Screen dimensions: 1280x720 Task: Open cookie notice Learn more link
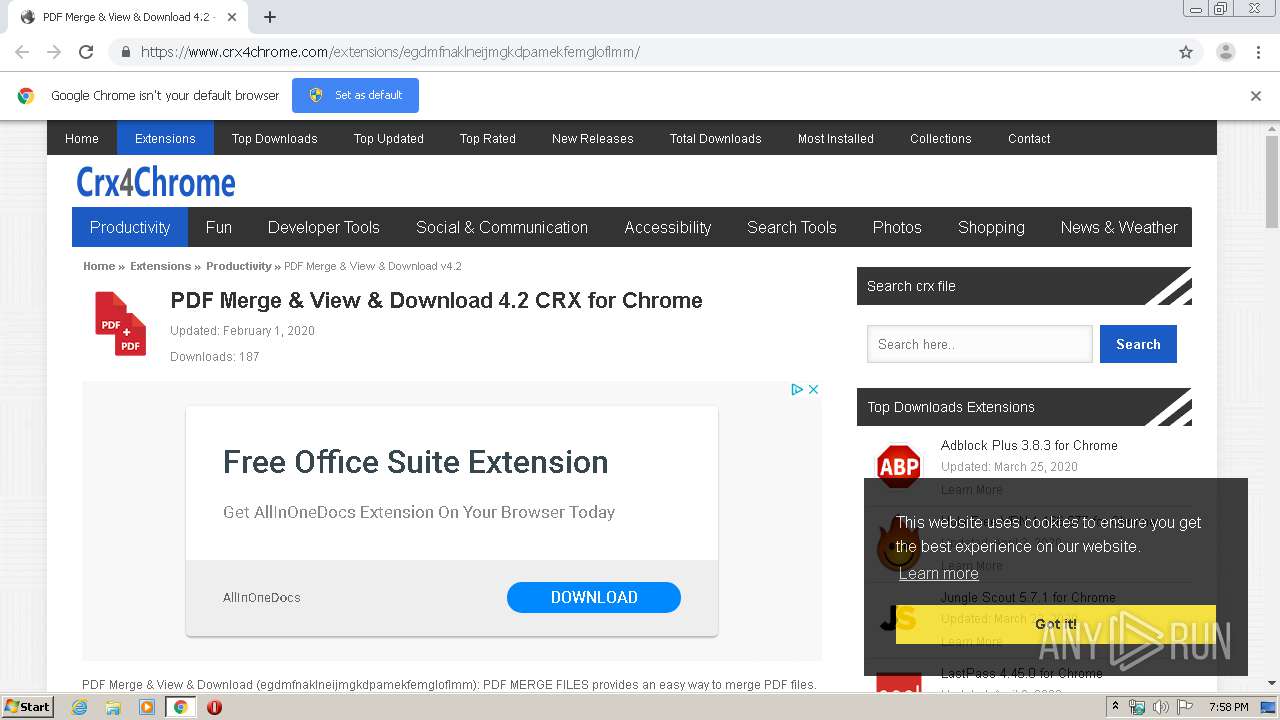(x=938, y=573)
